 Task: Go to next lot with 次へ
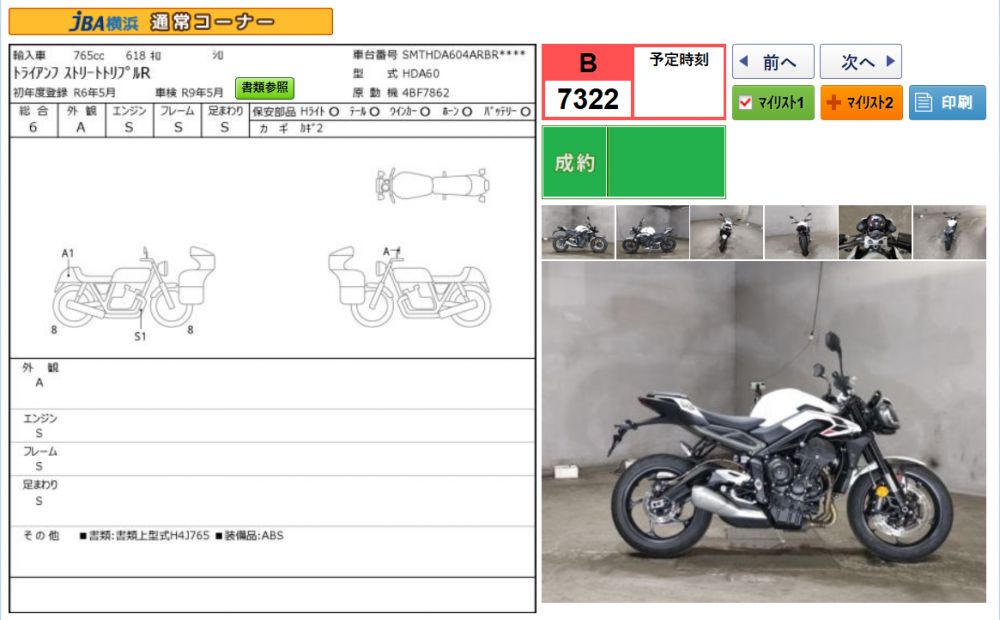click(860, 62)
